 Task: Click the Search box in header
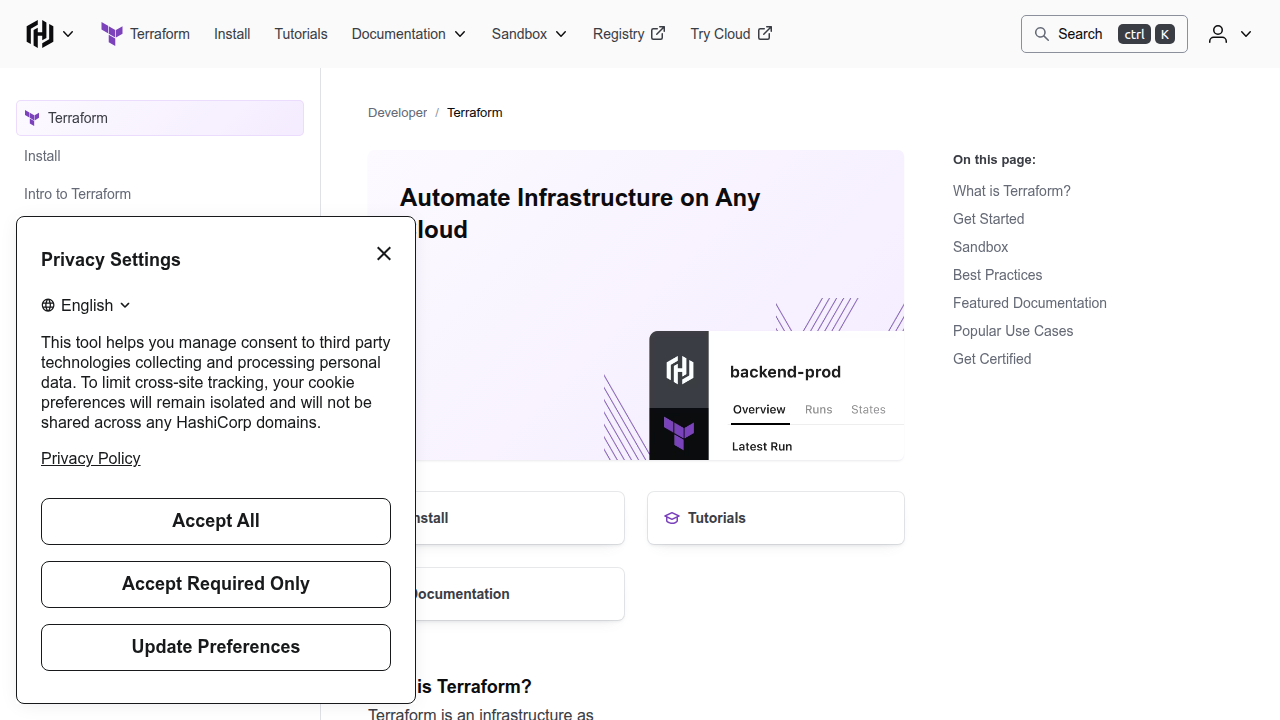[1104, 34]
